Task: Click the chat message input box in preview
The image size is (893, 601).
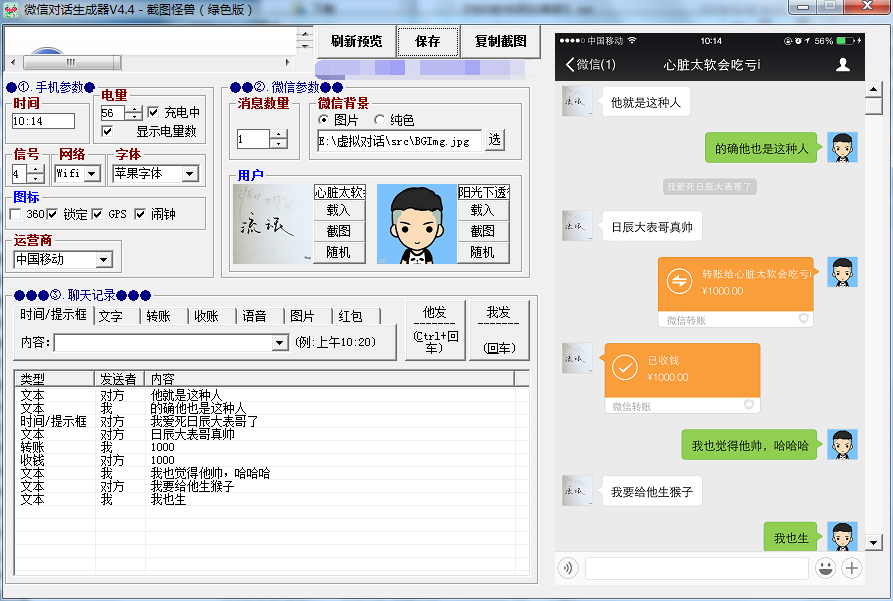Action: [x=697, y=568]
